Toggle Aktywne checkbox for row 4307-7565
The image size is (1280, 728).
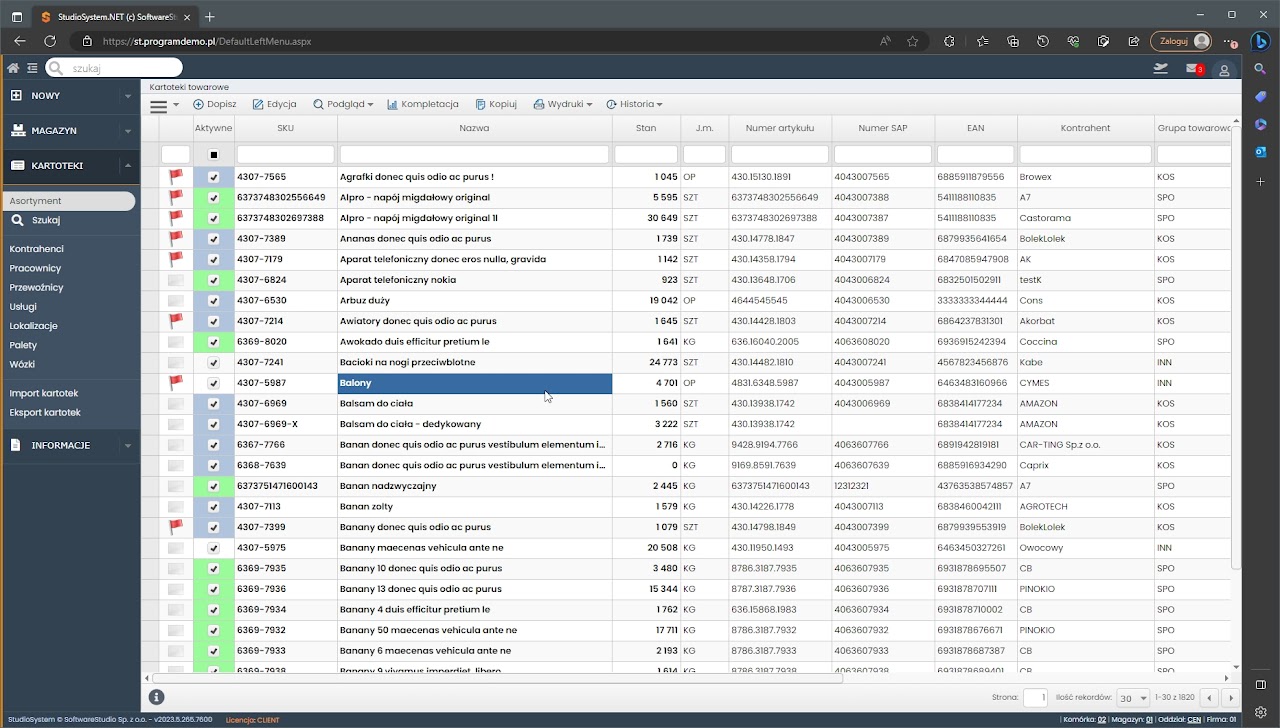point(213,177)
